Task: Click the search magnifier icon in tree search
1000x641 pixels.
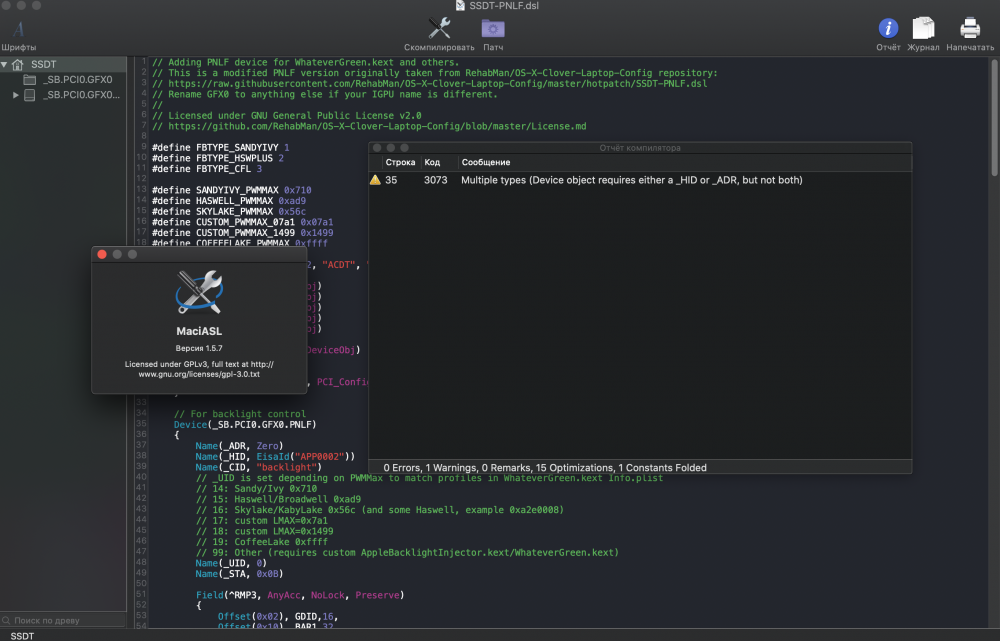Action: (x=6, y=620)
